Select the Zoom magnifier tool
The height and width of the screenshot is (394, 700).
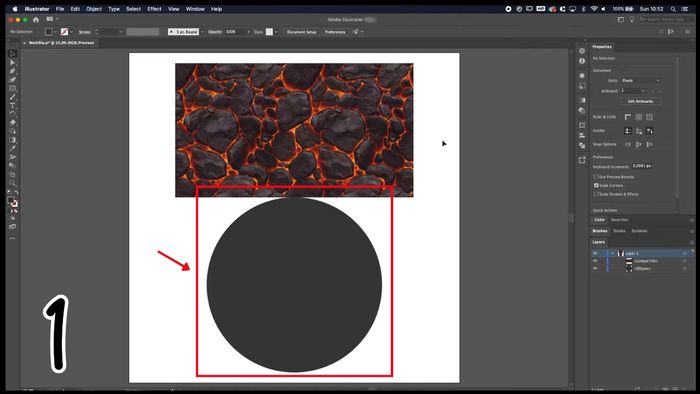12,183
